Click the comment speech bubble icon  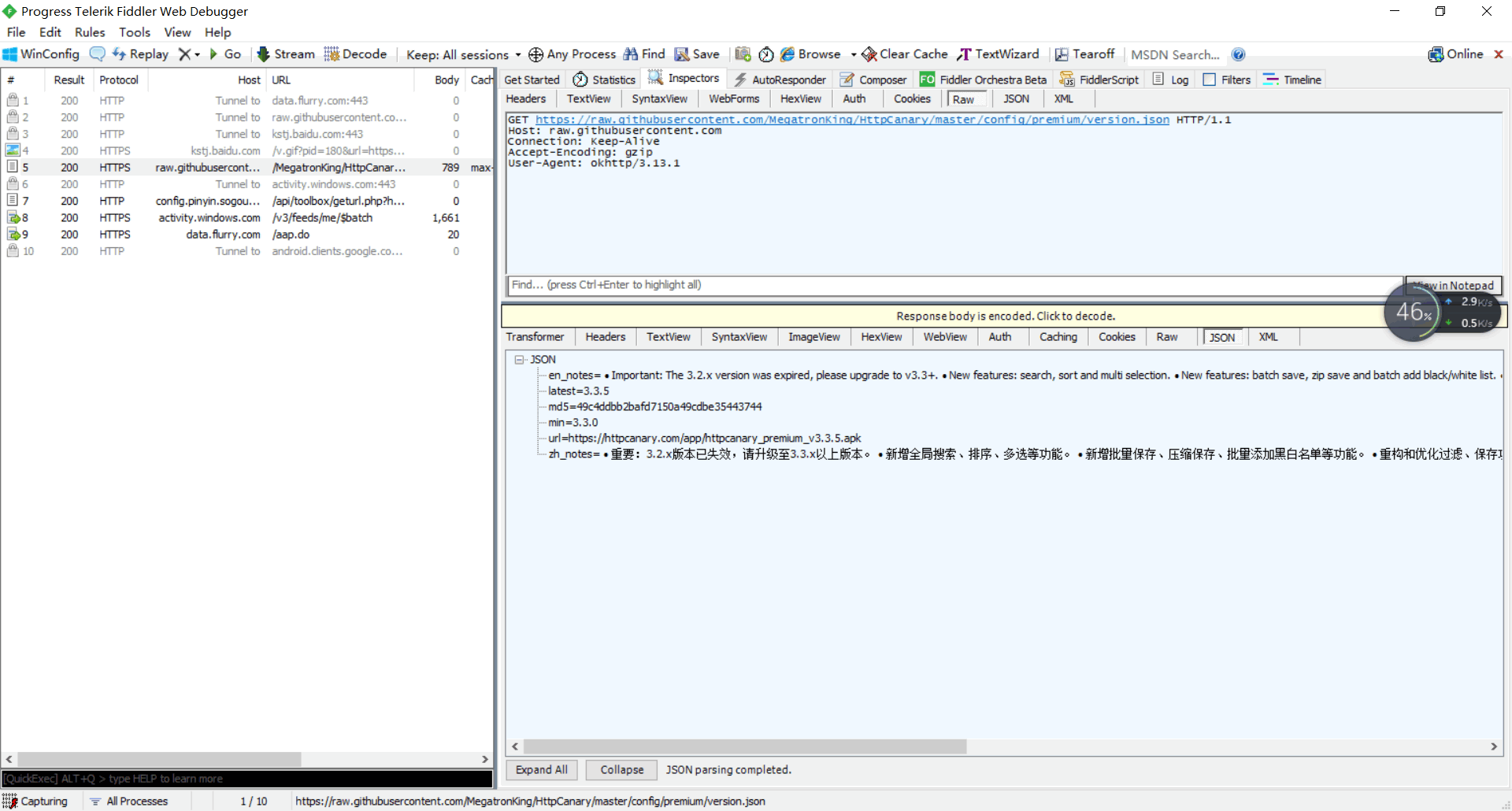(x=97, y=54)
